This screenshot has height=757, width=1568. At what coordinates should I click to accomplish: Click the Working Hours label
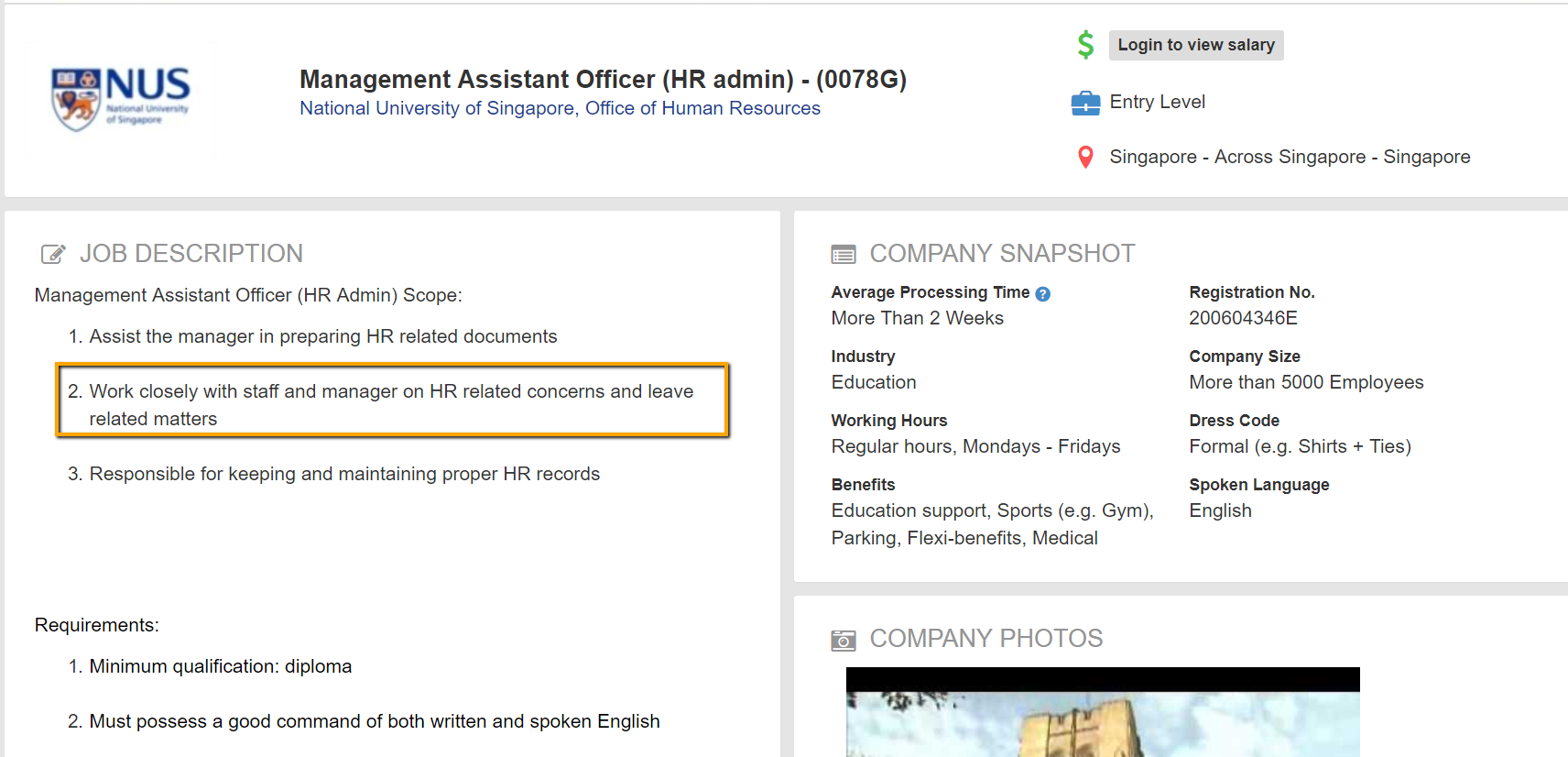pos(888,421)
